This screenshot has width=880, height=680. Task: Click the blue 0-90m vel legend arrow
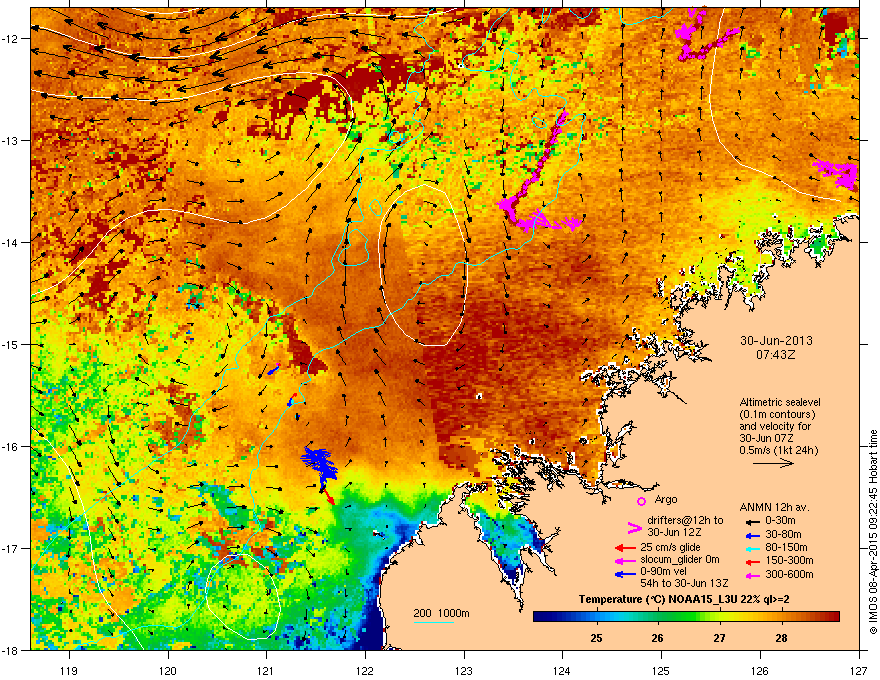(x=625, y=574)
